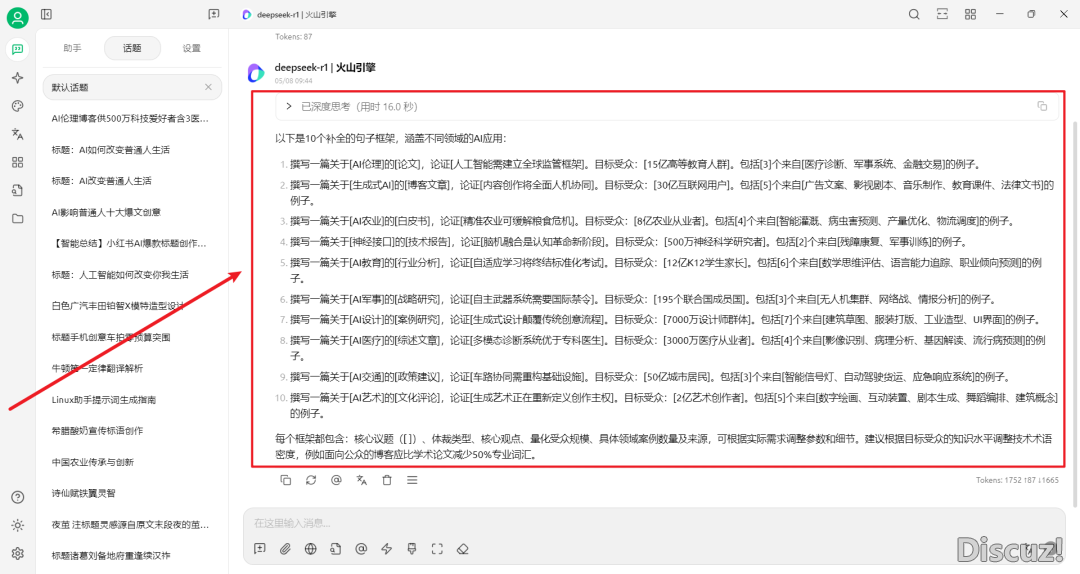
Task: Start new topic from input bar icon
Action: 260,549
